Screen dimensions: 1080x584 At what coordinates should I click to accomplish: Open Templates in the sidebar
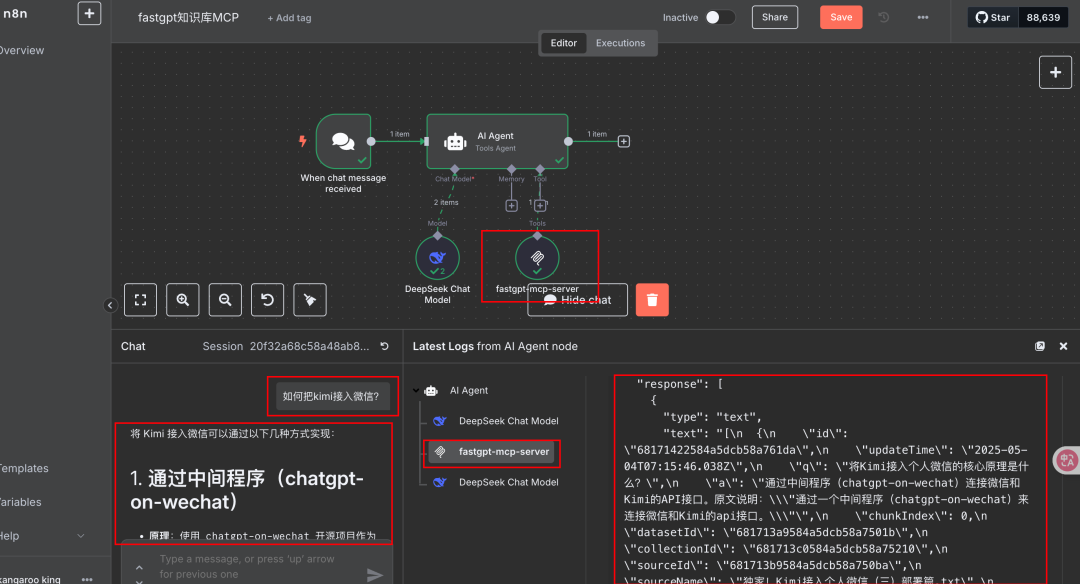tap(24, 468)
